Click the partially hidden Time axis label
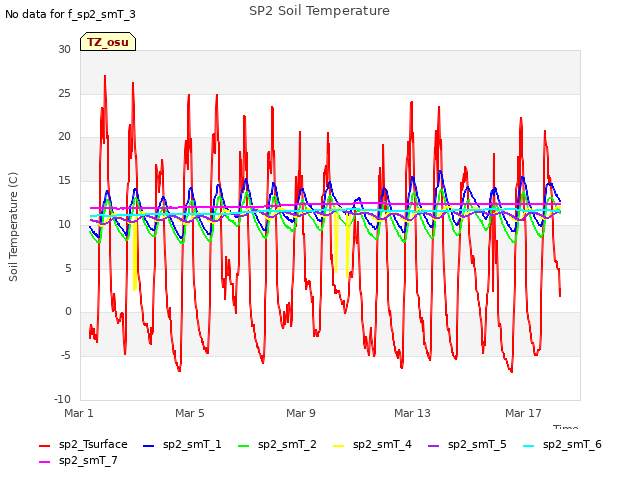Image resolution: width=640 pixels, height=480 pixels. [x=566, y=427]
